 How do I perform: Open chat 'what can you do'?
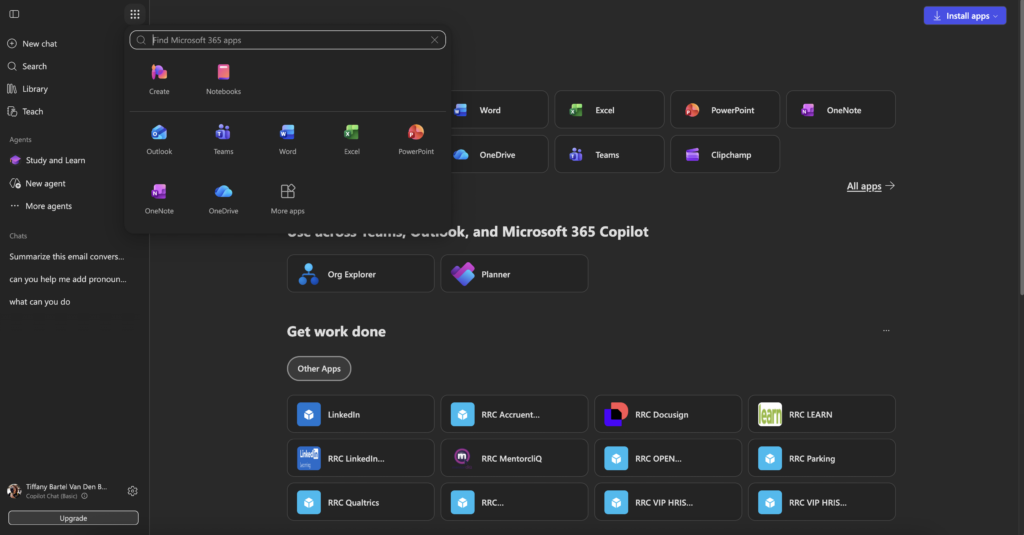click(x=40, y=302)
